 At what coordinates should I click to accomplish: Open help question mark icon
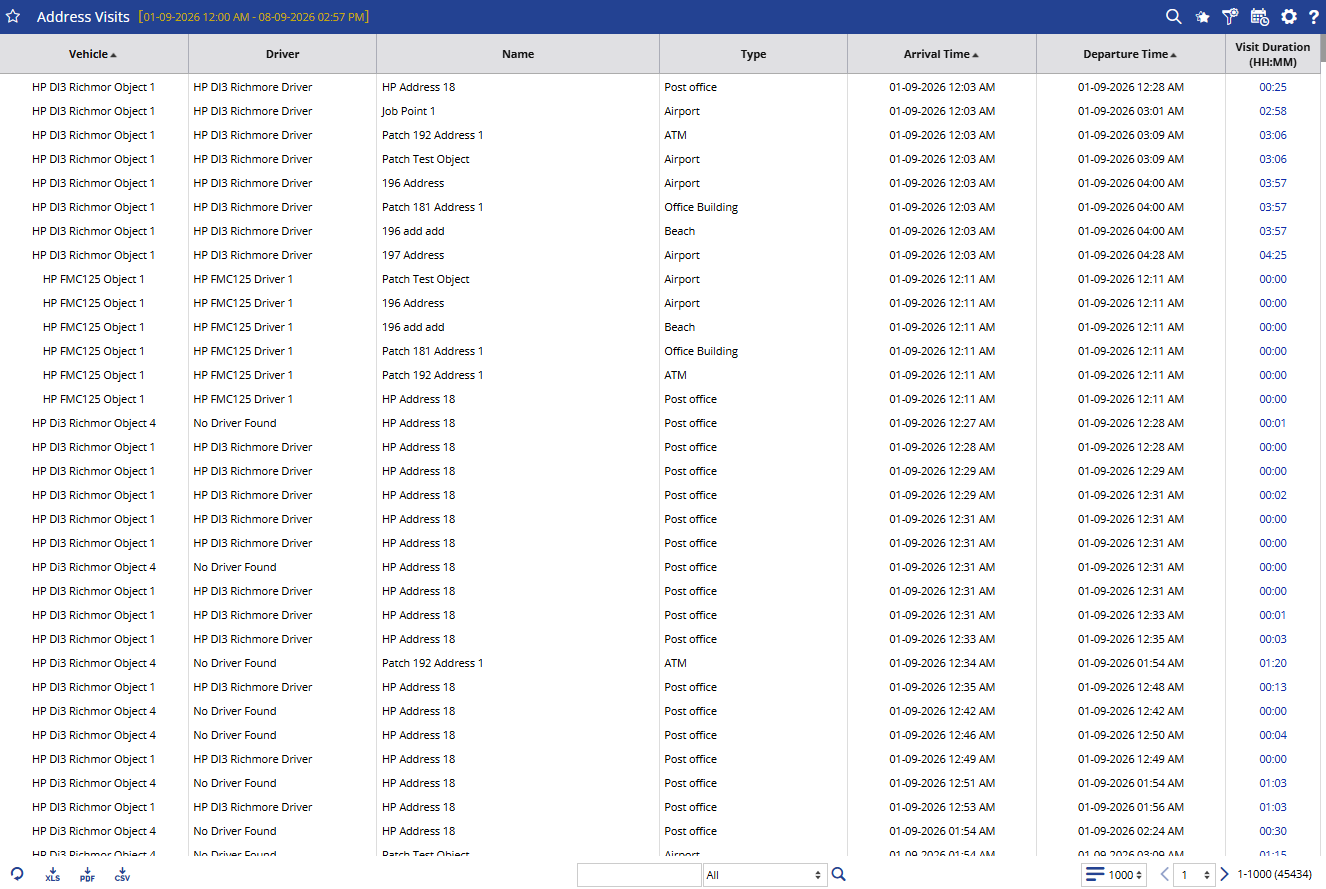tap(1314, 17)
